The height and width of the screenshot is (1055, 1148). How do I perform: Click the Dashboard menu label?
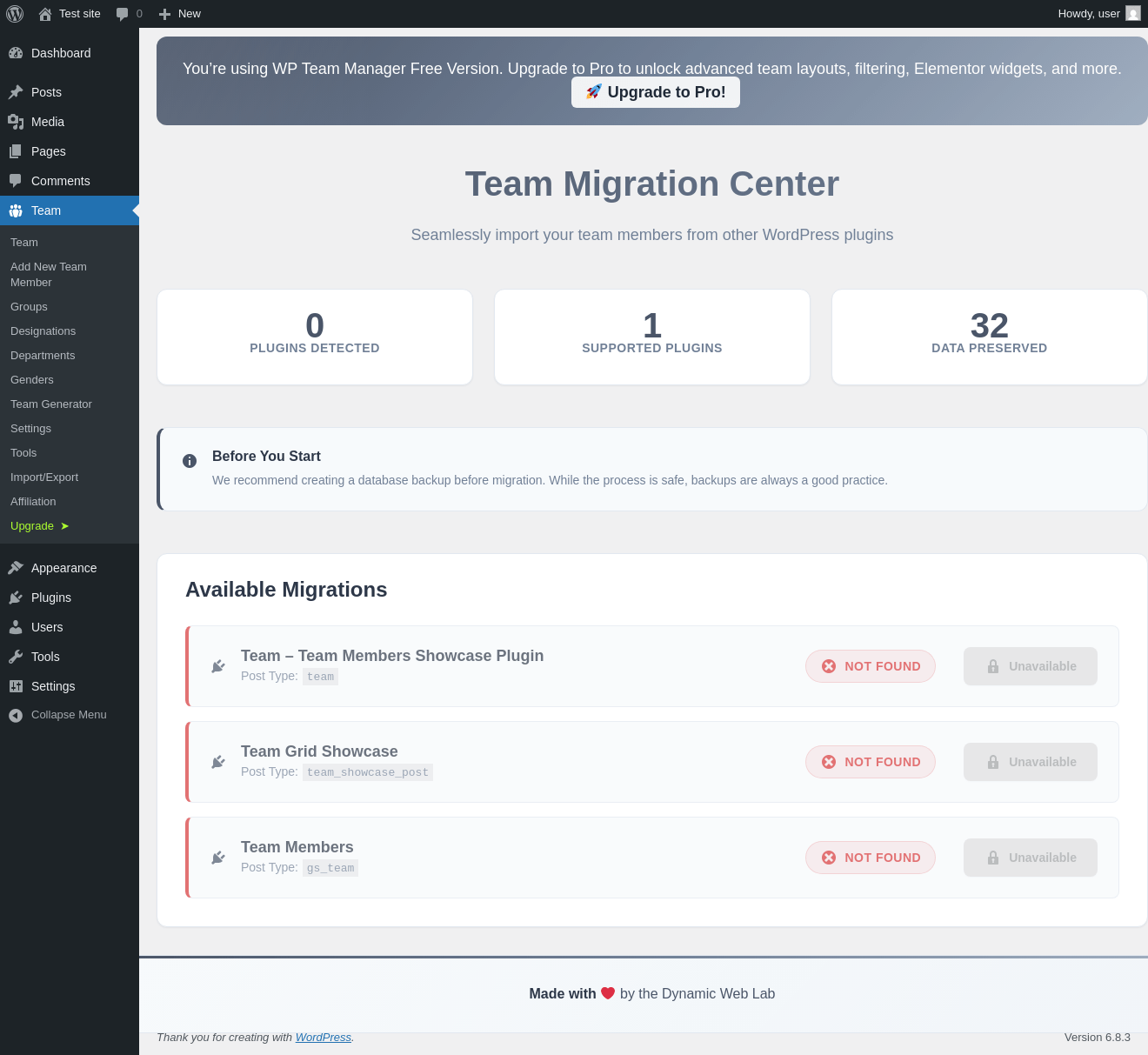point(61,53)
